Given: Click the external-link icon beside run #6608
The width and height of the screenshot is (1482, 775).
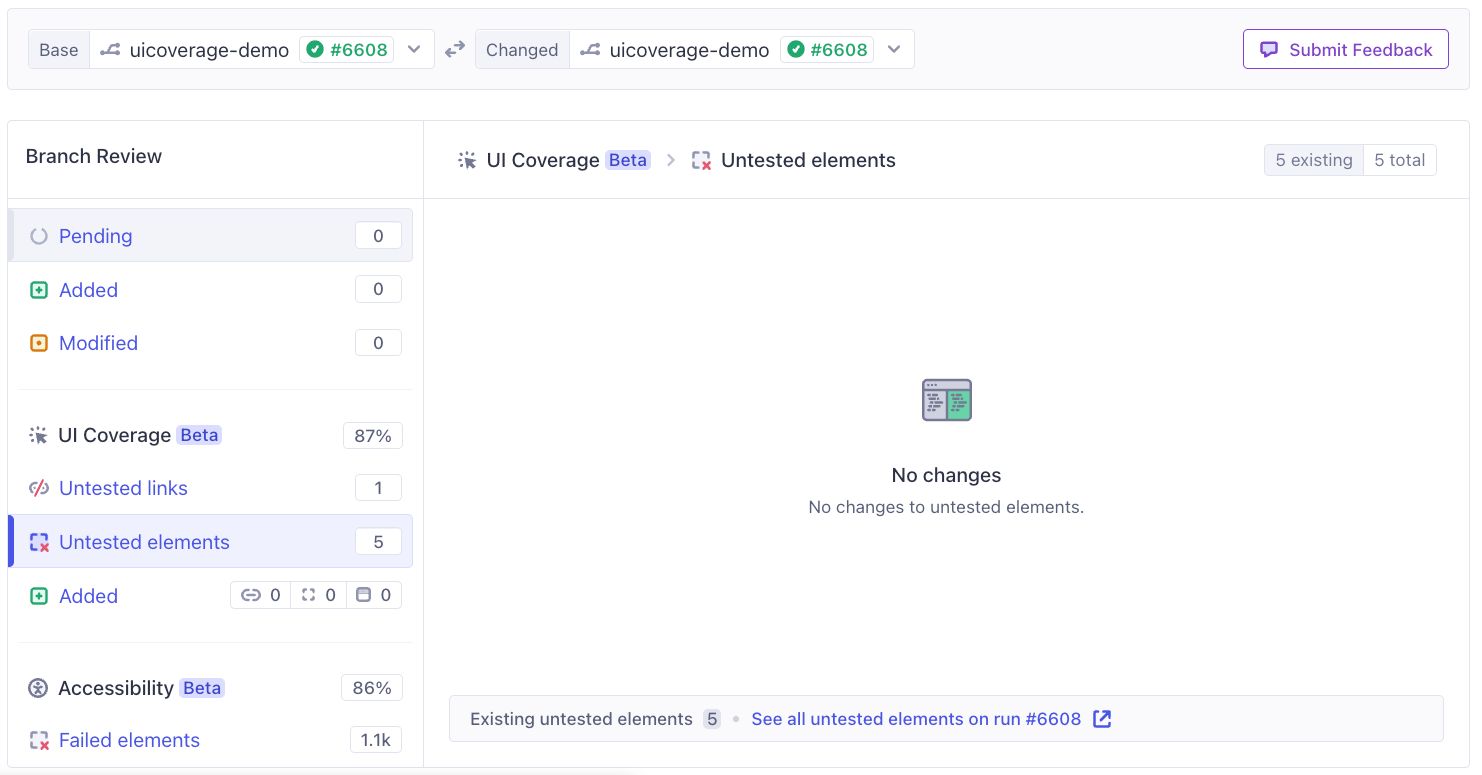Looking at the screenshot, I should point(1102,718).
